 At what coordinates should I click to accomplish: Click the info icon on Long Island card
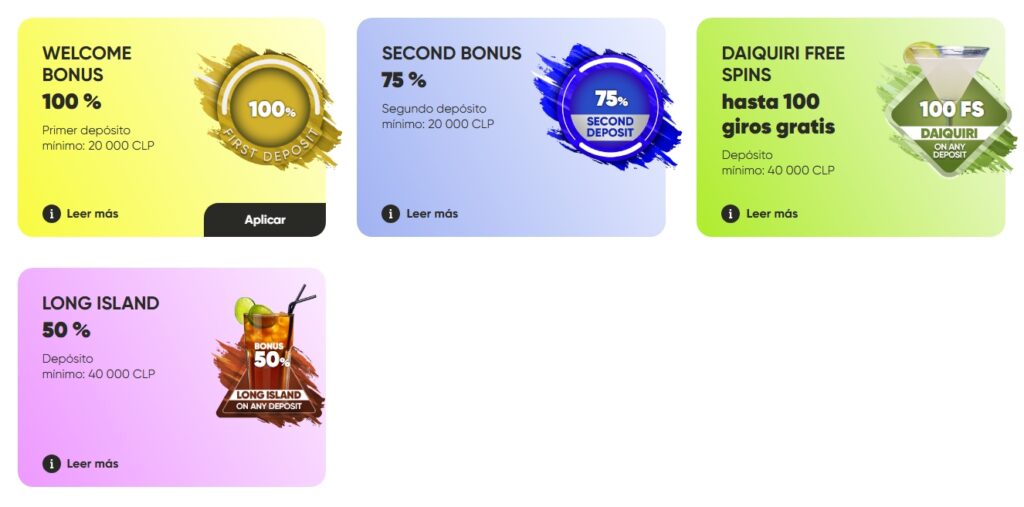click(x=51, y=464)
